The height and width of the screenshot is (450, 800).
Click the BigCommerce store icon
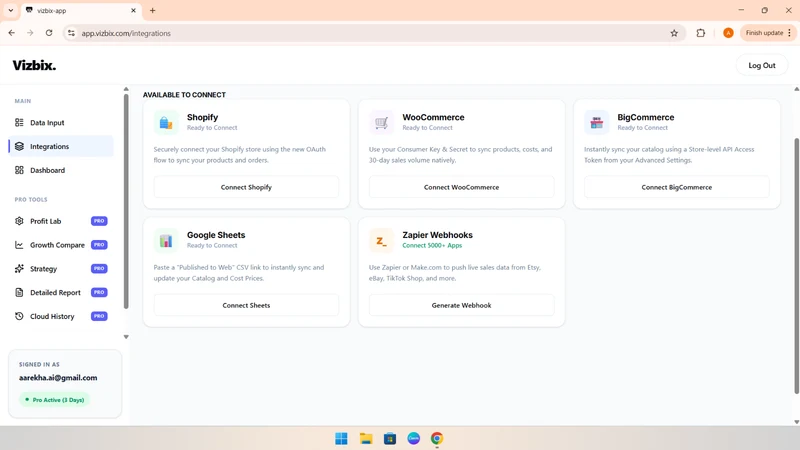click(596, 122)
